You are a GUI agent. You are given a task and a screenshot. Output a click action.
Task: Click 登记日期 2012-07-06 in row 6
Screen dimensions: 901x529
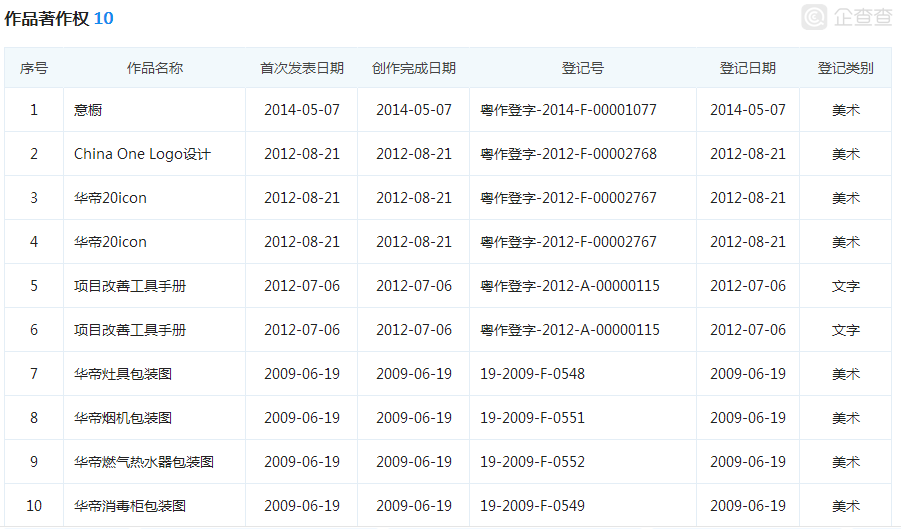748,330
